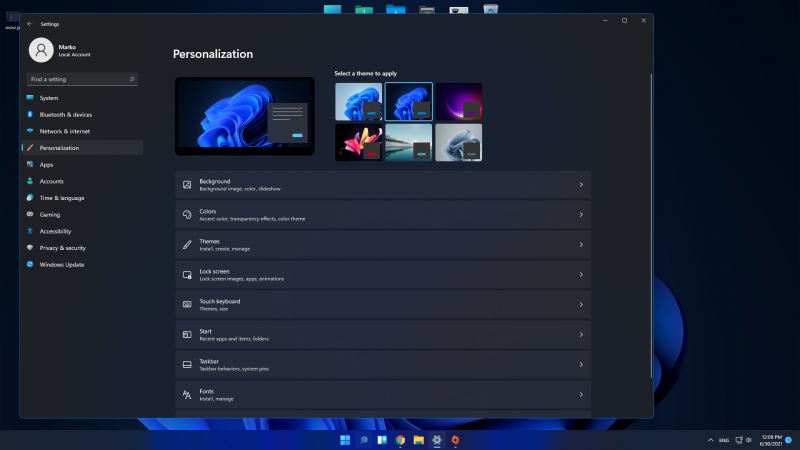
Task: Go to Network & internet section
Action: (82, 131)
